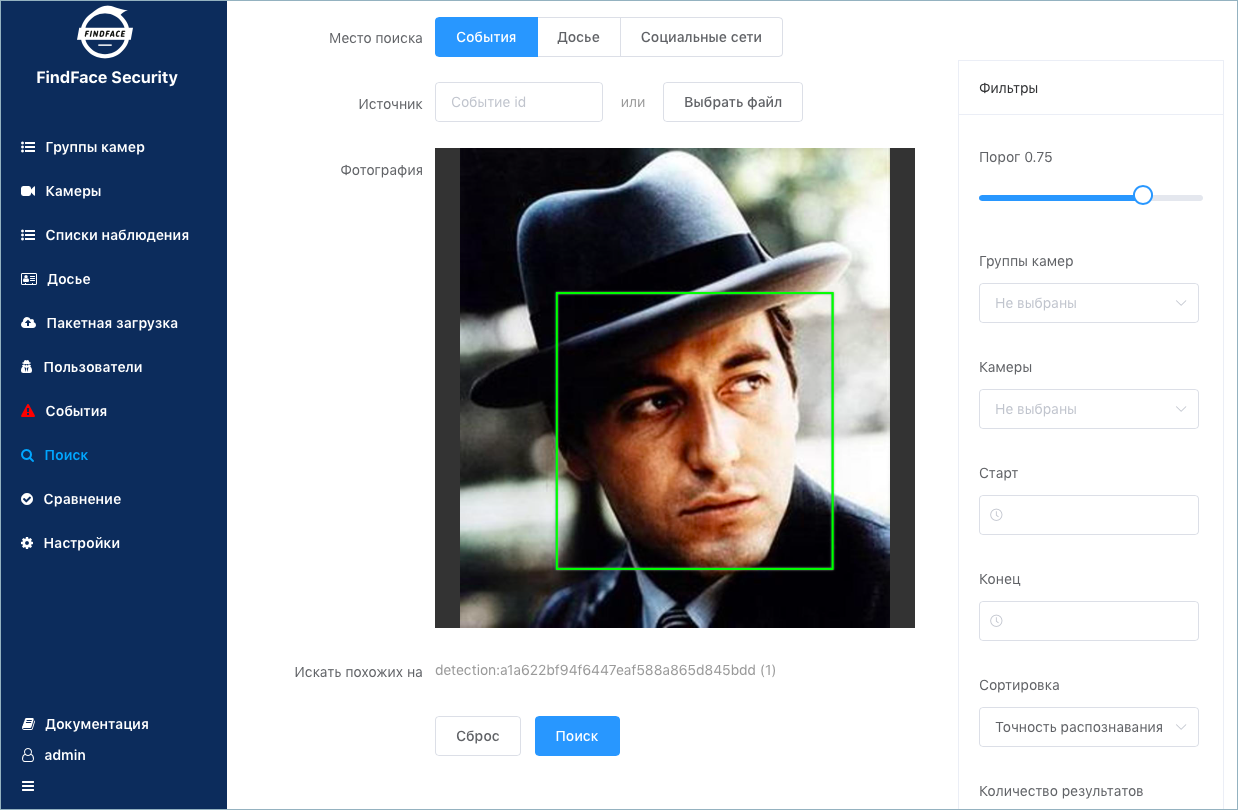Click the detection id text

coord(605,670)
